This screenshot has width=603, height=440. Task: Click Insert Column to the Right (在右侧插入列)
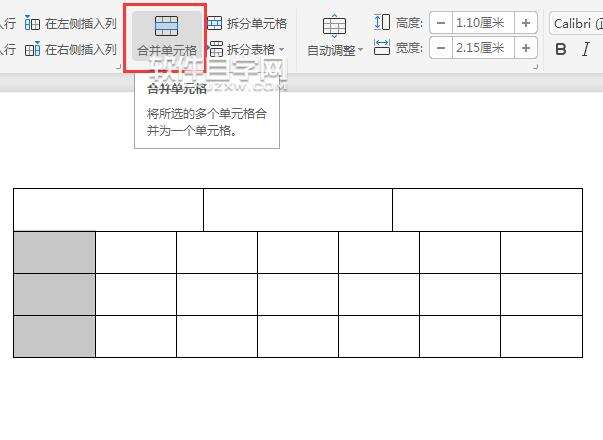coord(71,49)
